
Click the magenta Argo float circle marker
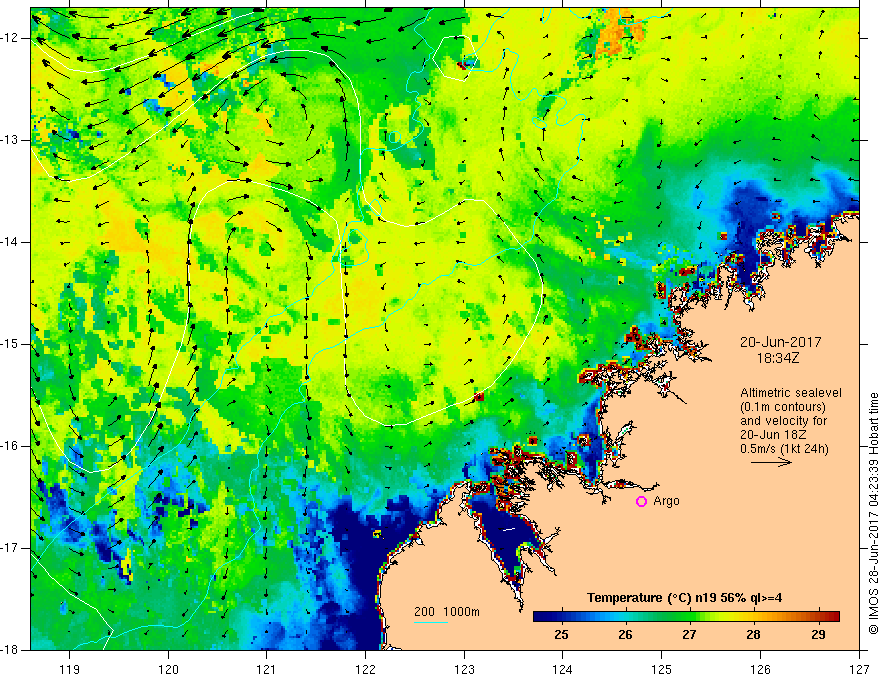pyautogui.click(x=641, y=502)
